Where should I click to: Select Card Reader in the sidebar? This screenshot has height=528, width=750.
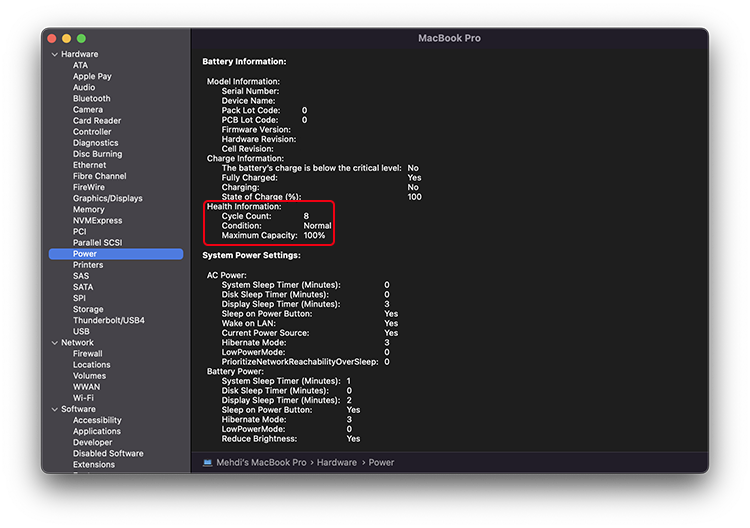(97, 121)
